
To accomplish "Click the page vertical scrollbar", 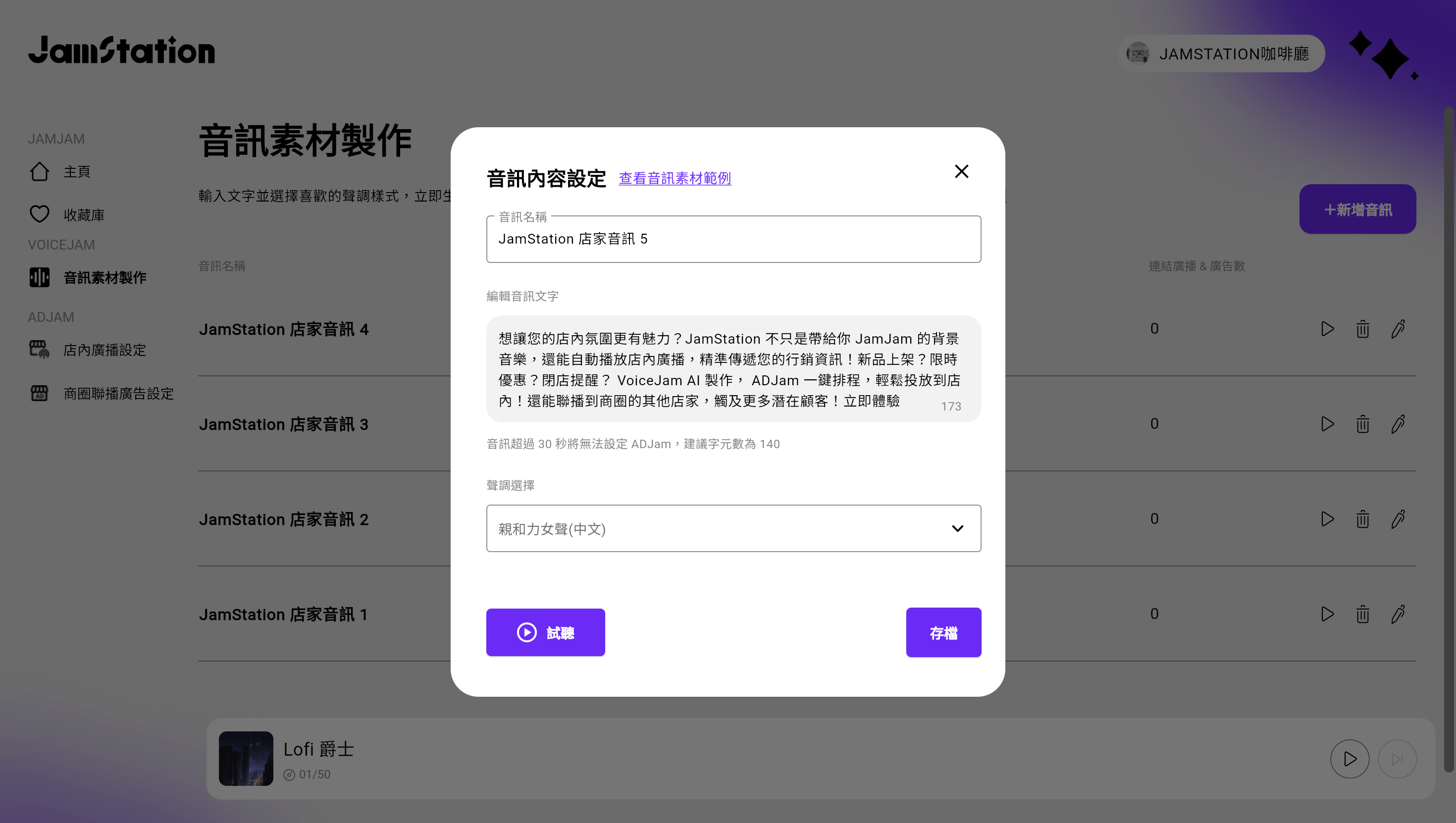I will pos(1449,440).
